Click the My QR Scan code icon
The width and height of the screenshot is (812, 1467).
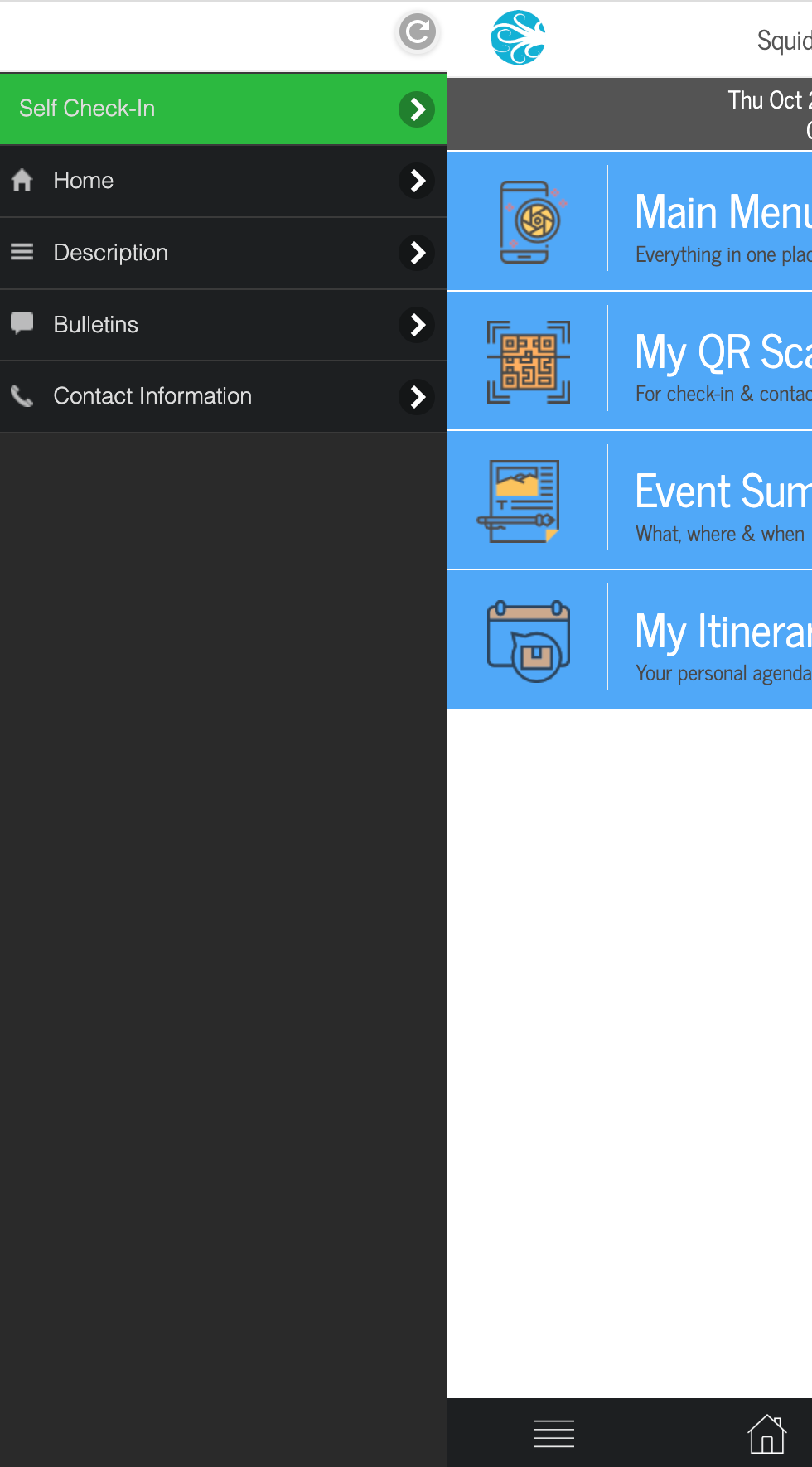tap(529, 362)
